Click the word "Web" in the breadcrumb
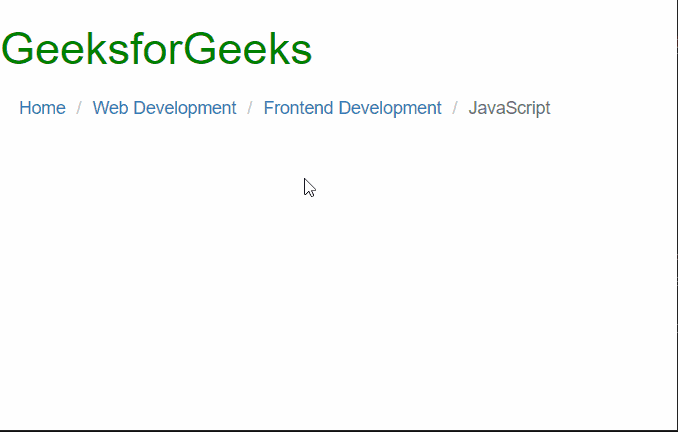This screenshot has height=432, width=678. click(108, 108)
